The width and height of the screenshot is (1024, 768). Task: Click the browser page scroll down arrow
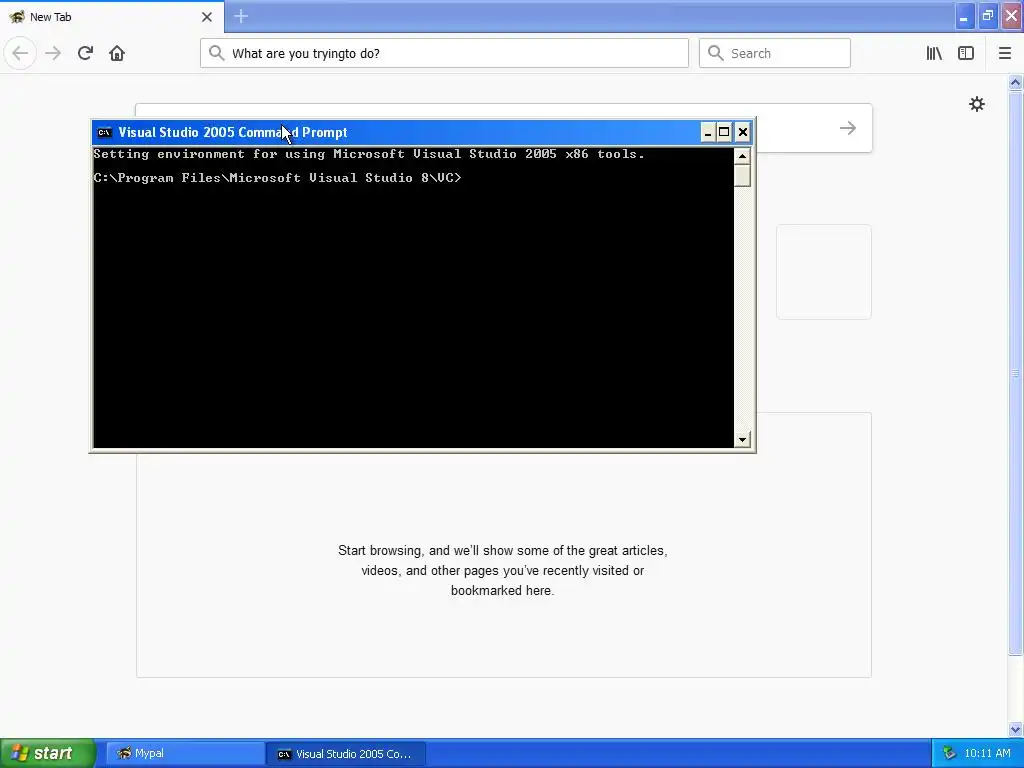[1015, 729]
